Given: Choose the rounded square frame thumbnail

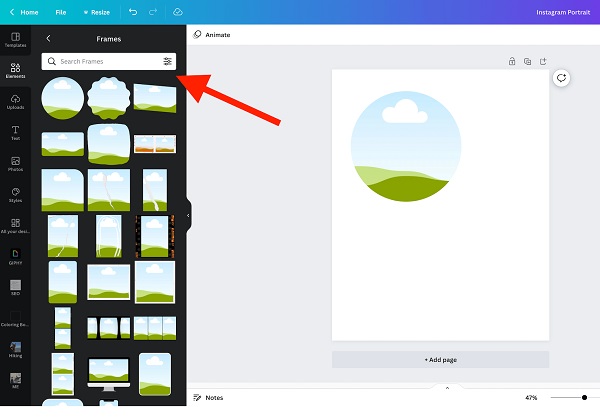Looking at the screenshot, I should point(109,144).
